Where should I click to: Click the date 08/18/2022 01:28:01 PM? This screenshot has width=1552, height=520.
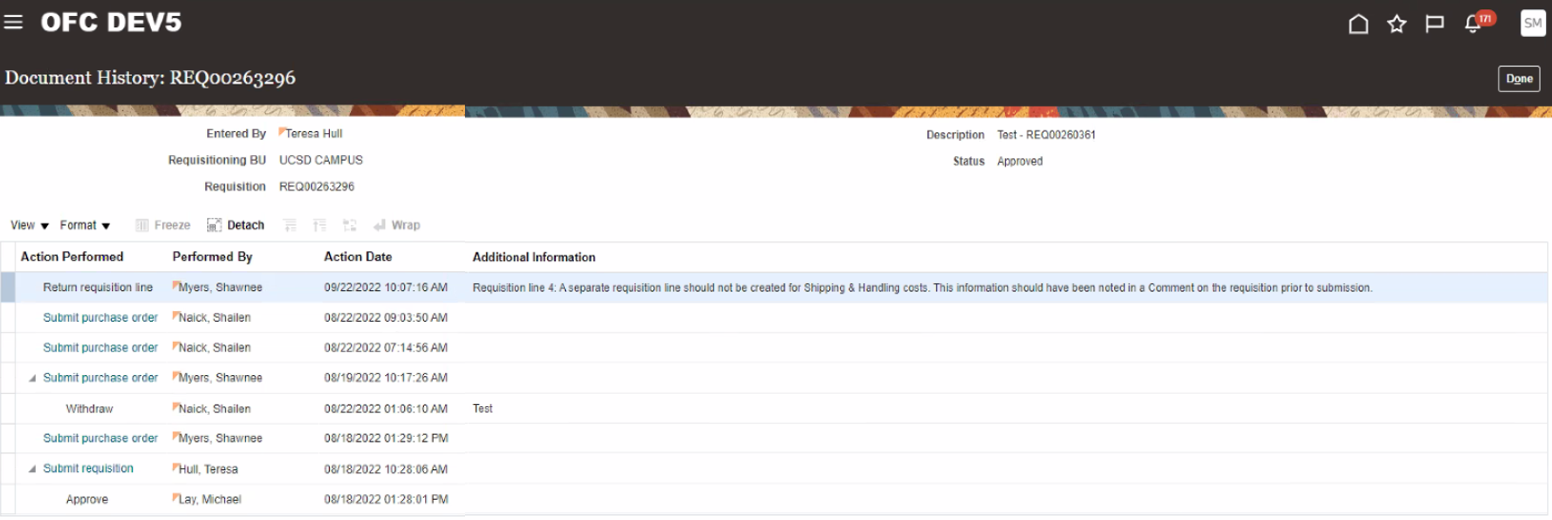pos(386,499)
